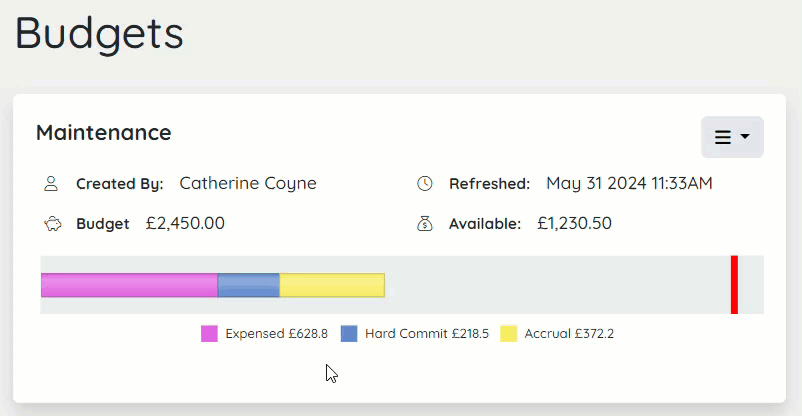Click the clock icon beside Refreshed
The height and width of the screenshot is (416, 802).
(425, 183)
